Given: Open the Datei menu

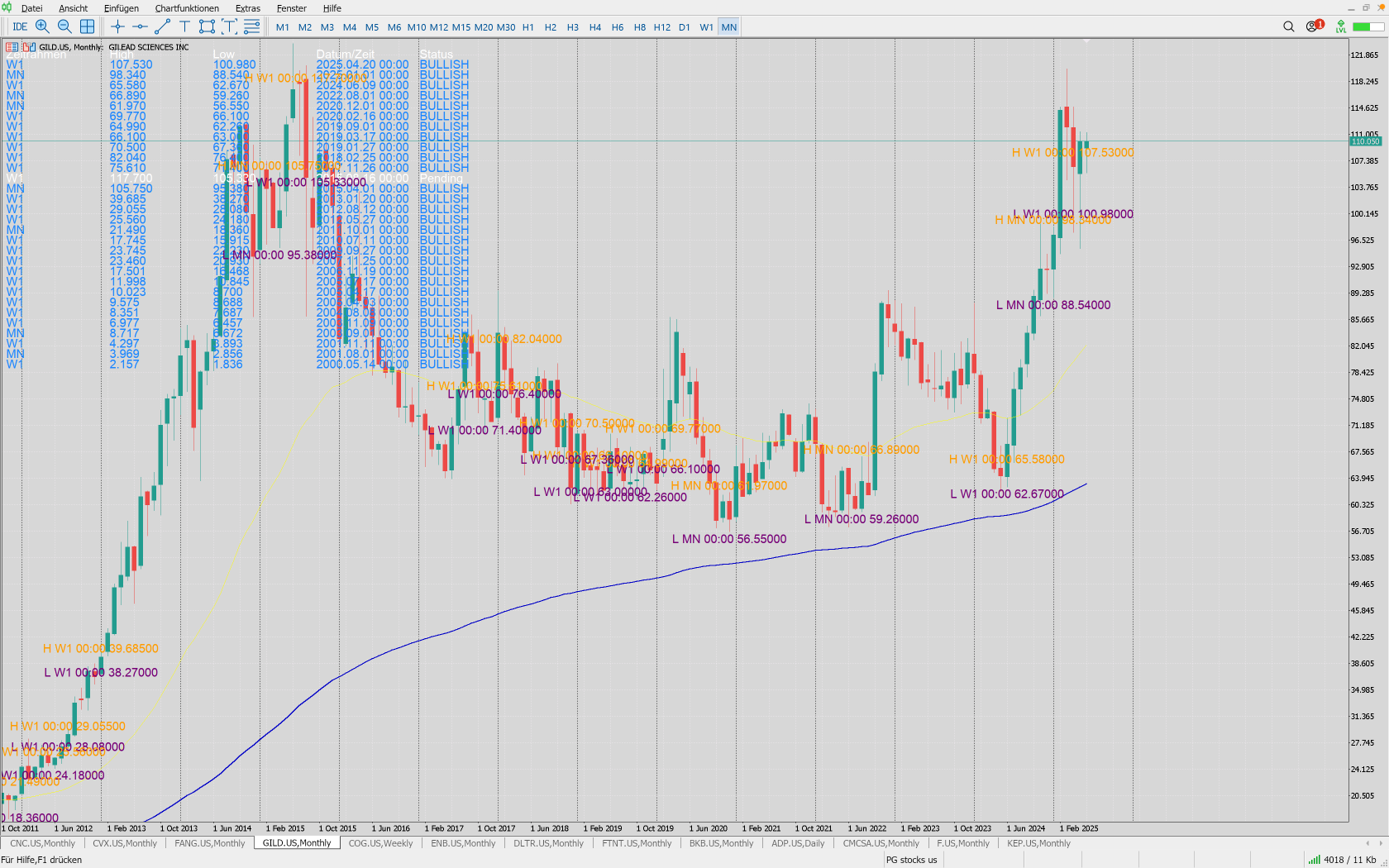Looking at the screenshot, I should [32, 8].
